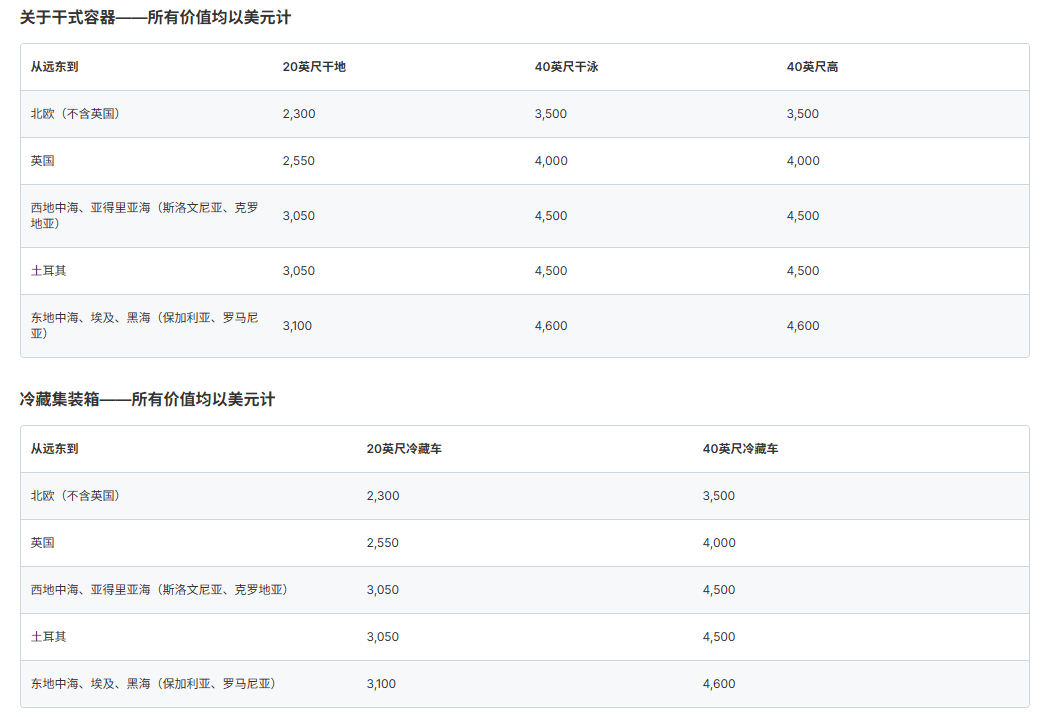
Task: Select the 40英尺高 column header
Action: click(x=812, y=67)
